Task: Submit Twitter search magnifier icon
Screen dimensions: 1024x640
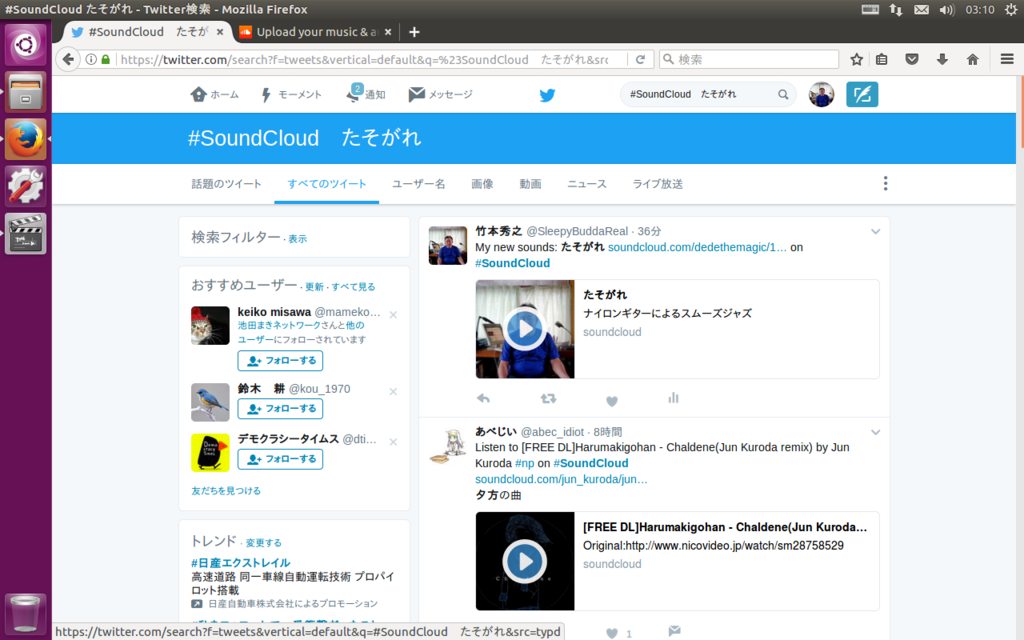Action: tap(783, 95)
